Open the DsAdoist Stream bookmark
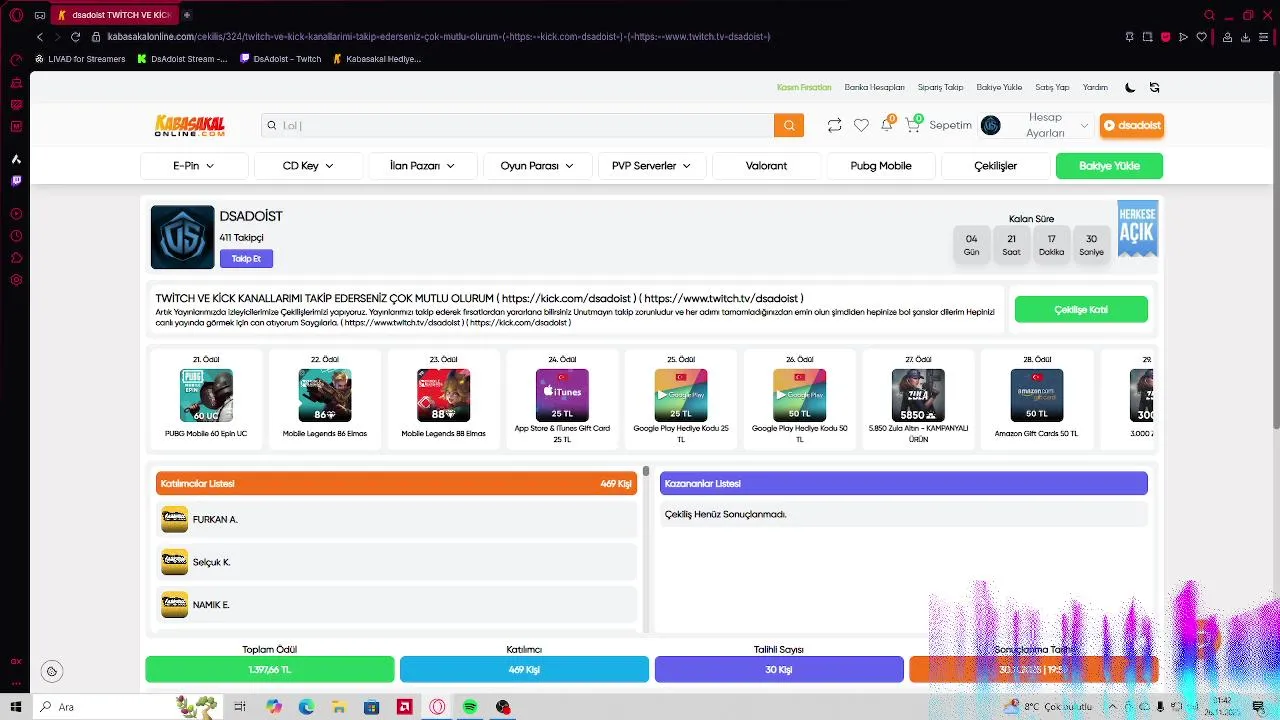 point(182,59)
